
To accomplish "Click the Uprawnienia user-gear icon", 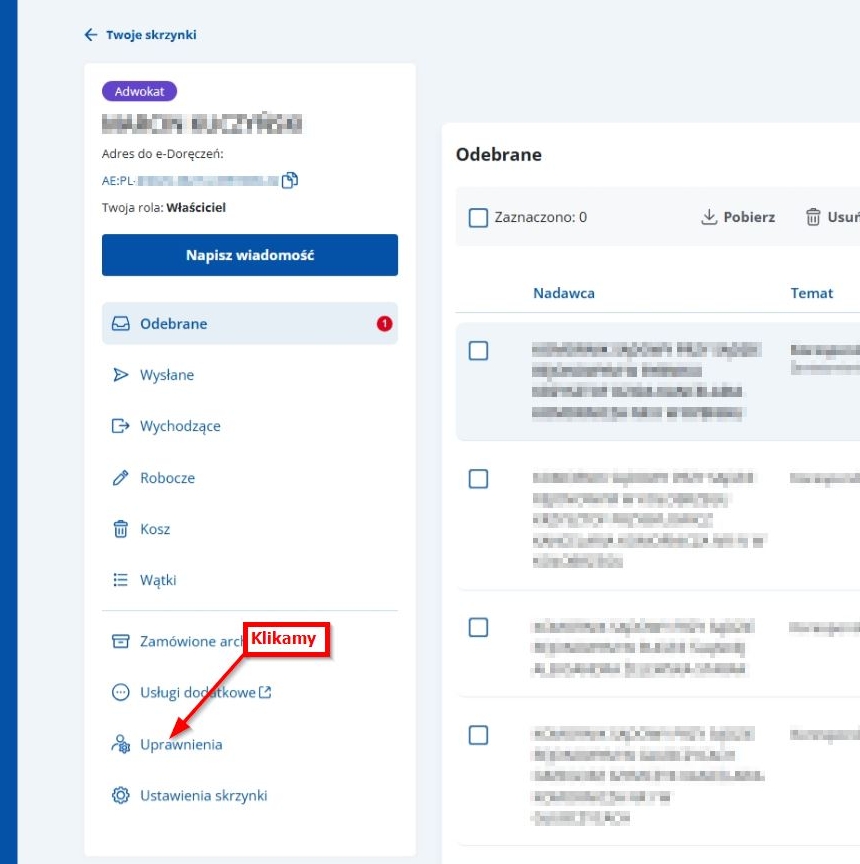I will tap(121, 744).
